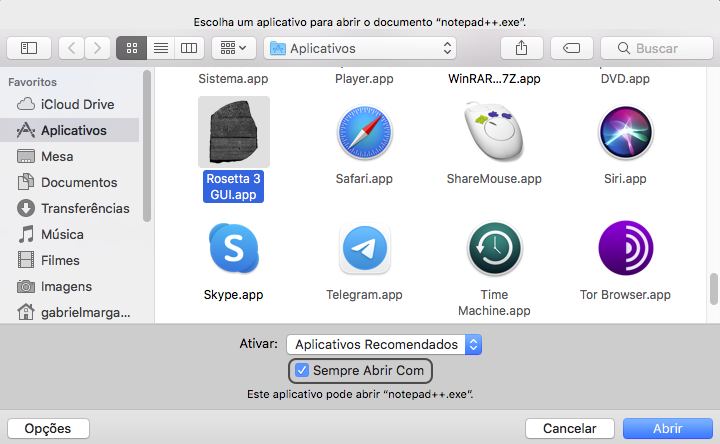Go back with the left arrow
The height and width of the screenshot is (444, 720).
coord(71,48)
